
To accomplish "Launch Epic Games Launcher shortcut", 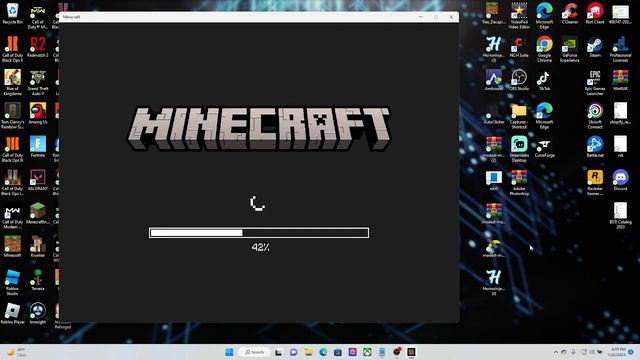I will pos(595,82).
